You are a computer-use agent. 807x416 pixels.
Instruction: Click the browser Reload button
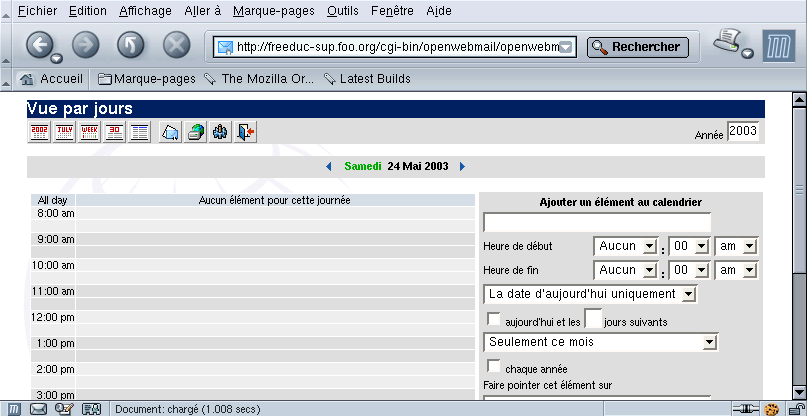pos(132,46)
